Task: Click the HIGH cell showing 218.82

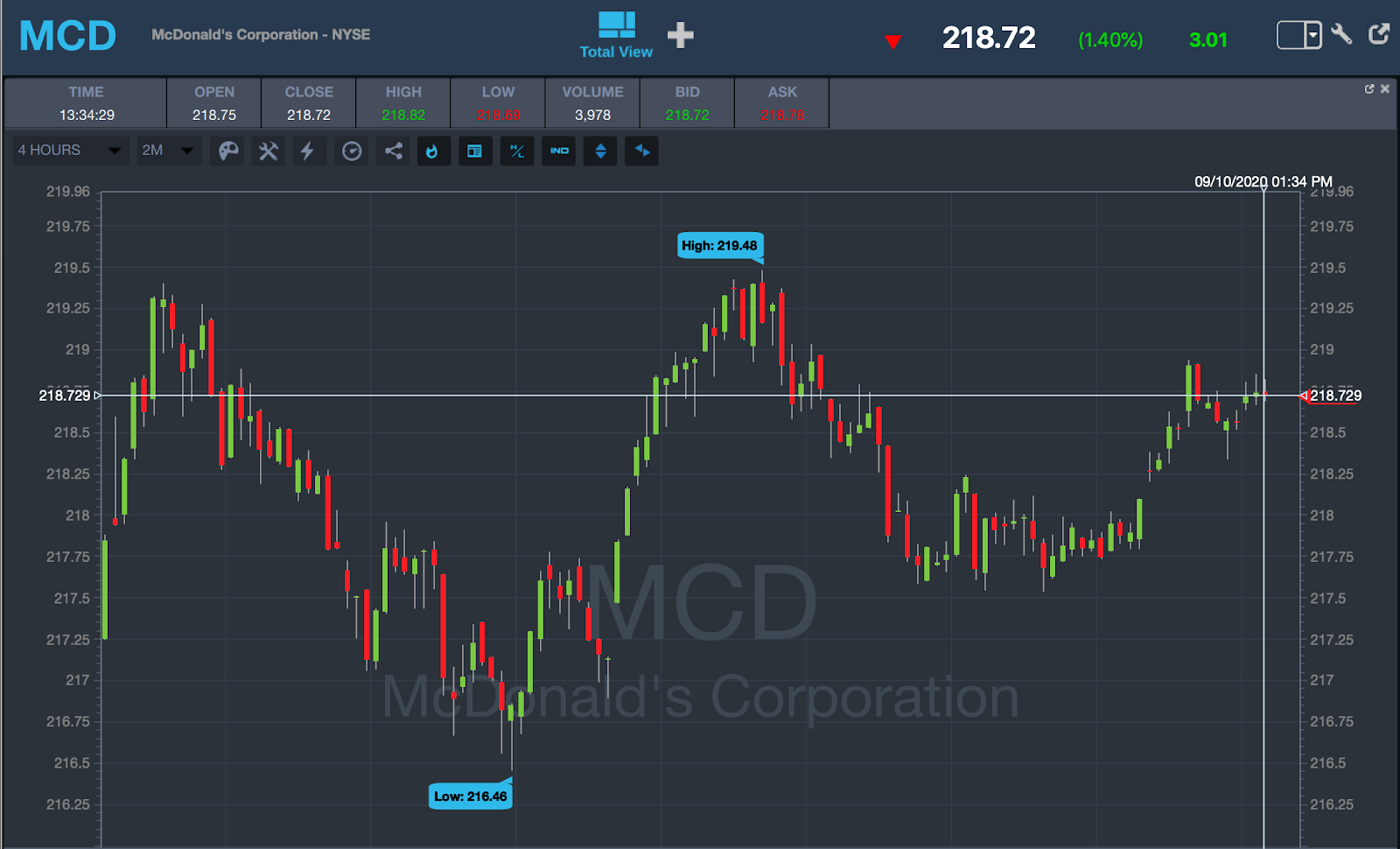Action: (x=403, y=103)
